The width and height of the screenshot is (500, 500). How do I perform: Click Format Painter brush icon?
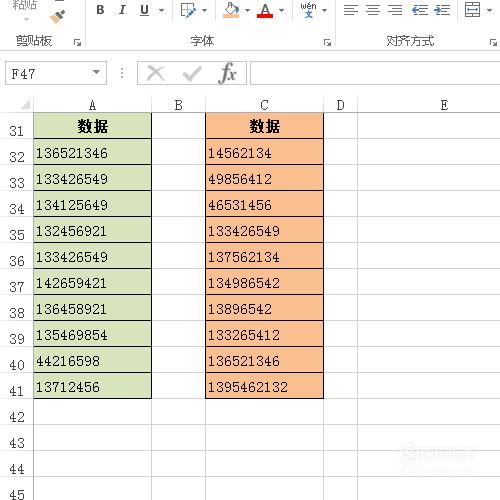tap(57, 17)
